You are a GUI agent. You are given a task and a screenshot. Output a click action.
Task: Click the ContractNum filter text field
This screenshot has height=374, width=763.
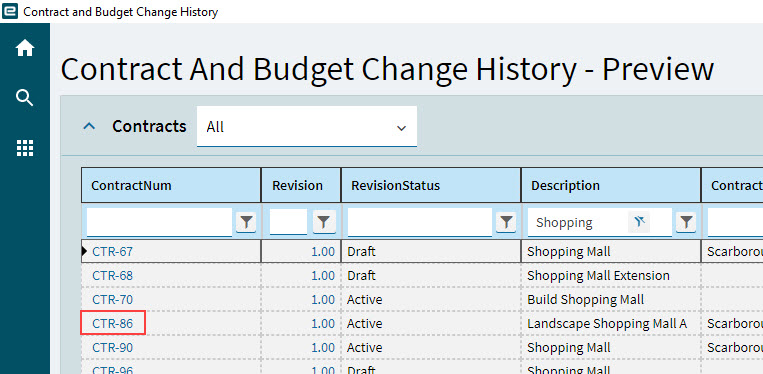[x=160, y=222]
